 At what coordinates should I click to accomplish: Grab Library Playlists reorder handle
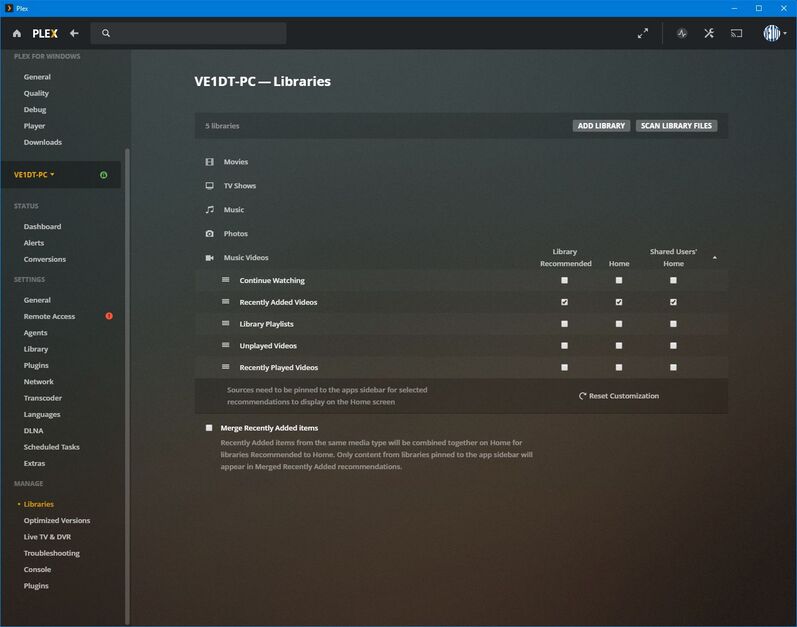[x=226, y=324]
